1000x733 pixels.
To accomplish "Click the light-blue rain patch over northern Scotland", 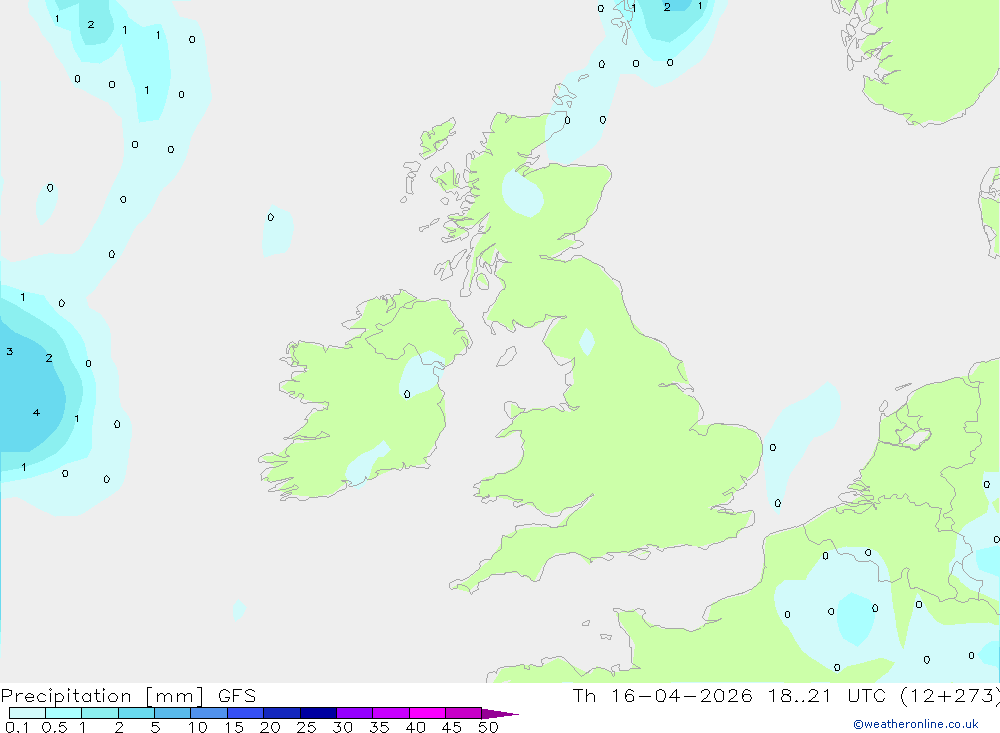I will pyautogui.click(x=522, y=193).
